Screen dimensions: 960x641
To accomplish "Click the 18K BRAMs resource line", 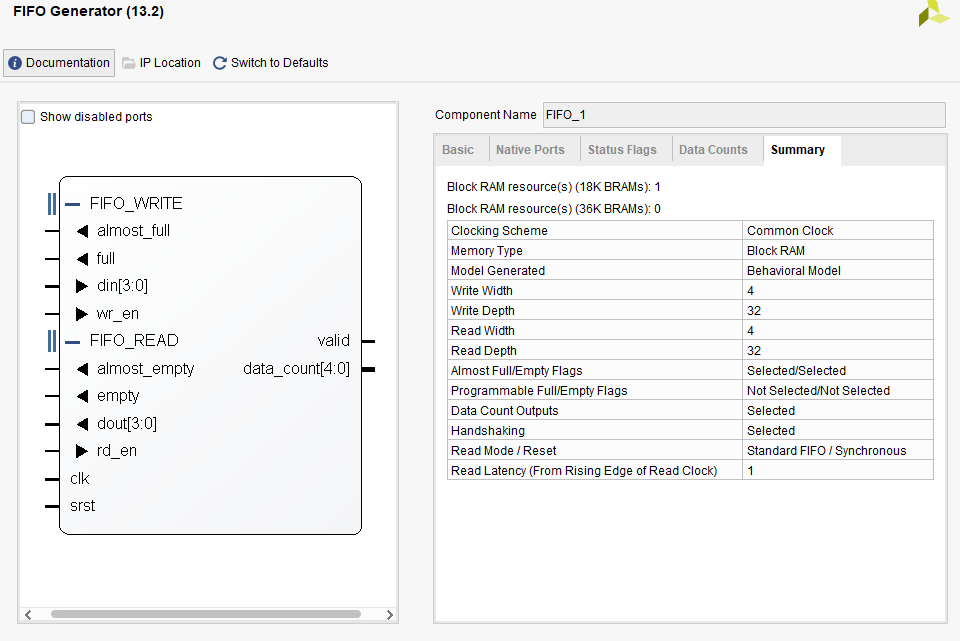I will (x=553, y=187).
